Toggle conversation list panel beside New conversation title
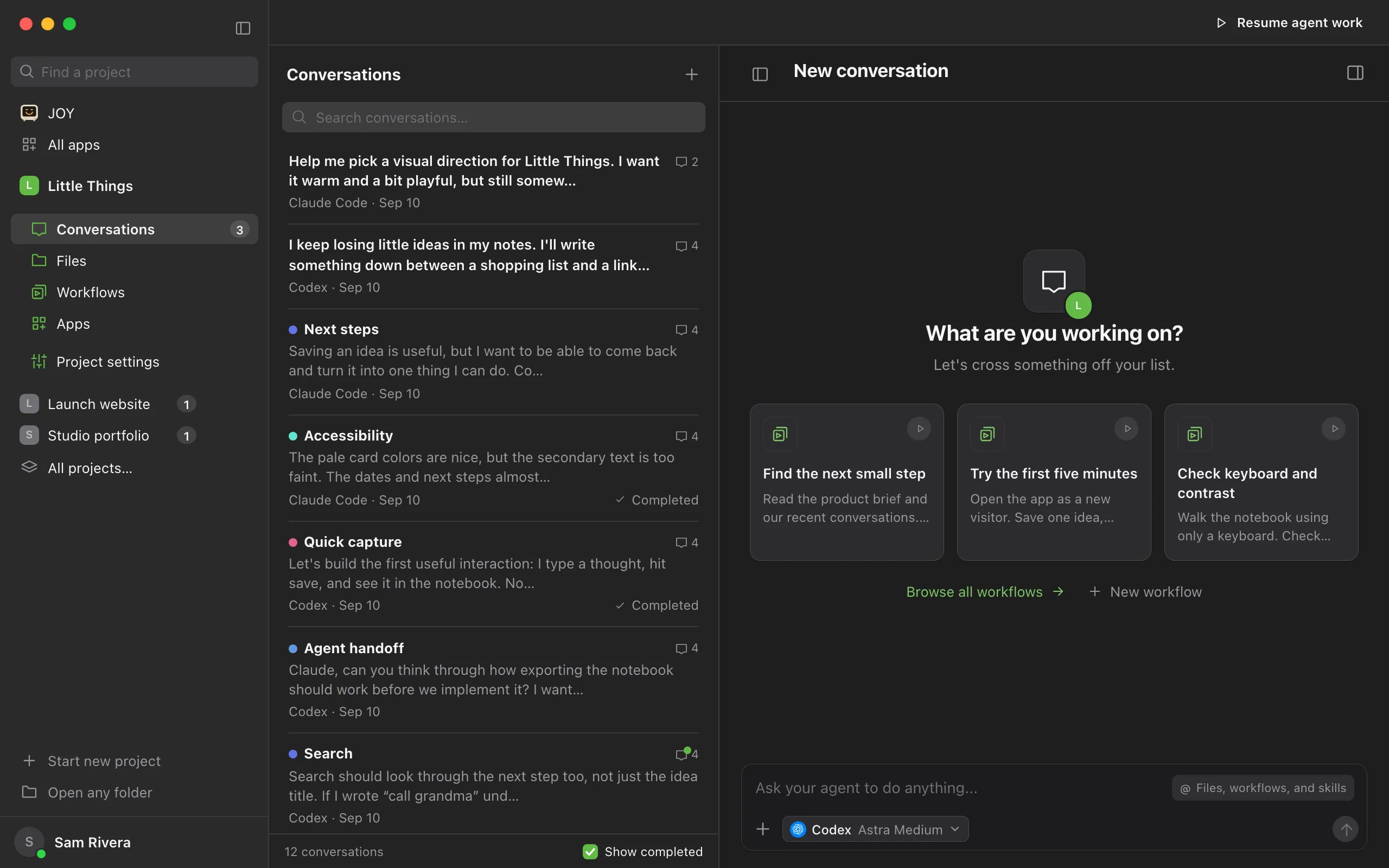The image size is (1389, 868). (x=760, y=74)
